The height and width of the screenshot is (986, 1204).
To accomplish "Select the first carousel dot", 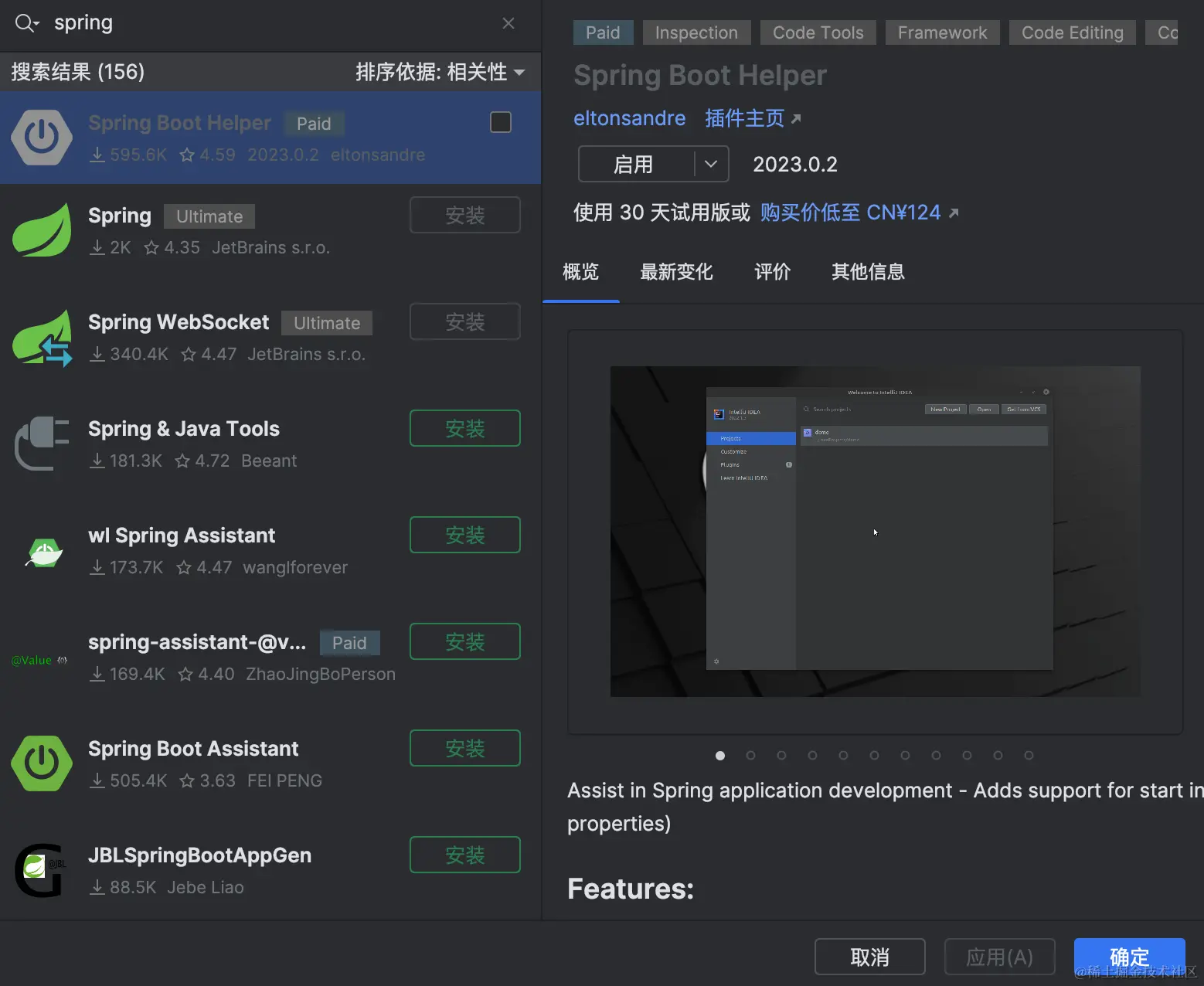I will tap(720, 756).
